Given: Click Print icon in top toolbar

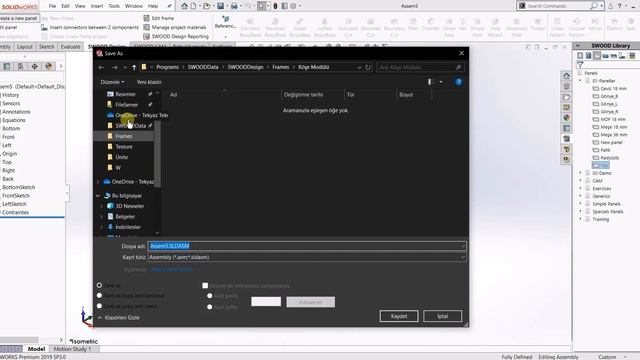Looking at the screenshot, I should tap(234, 6).
